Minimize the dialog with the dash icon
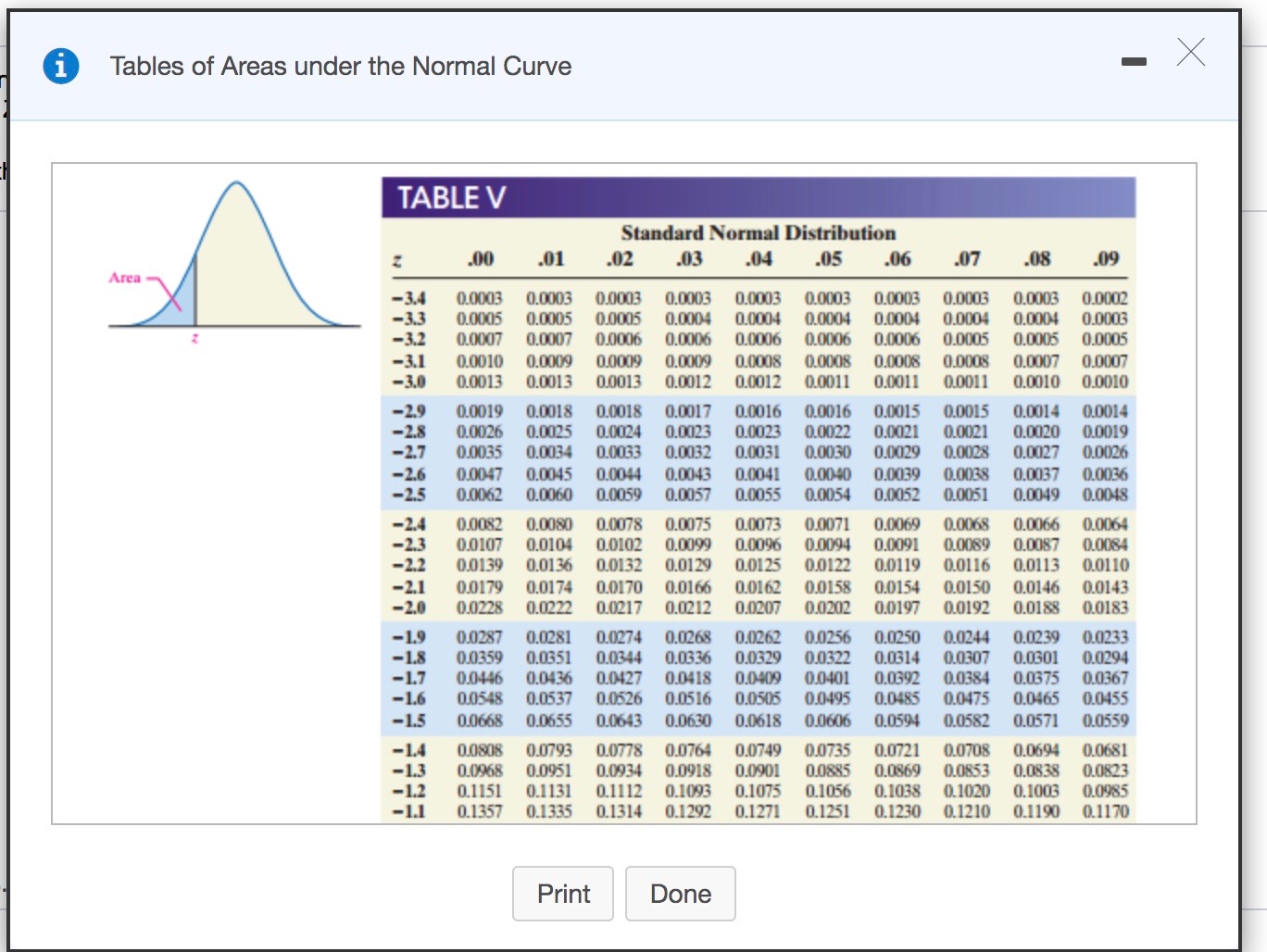Image resolution: width=1267 pixels, height=952 pixels. point(1134,62)
